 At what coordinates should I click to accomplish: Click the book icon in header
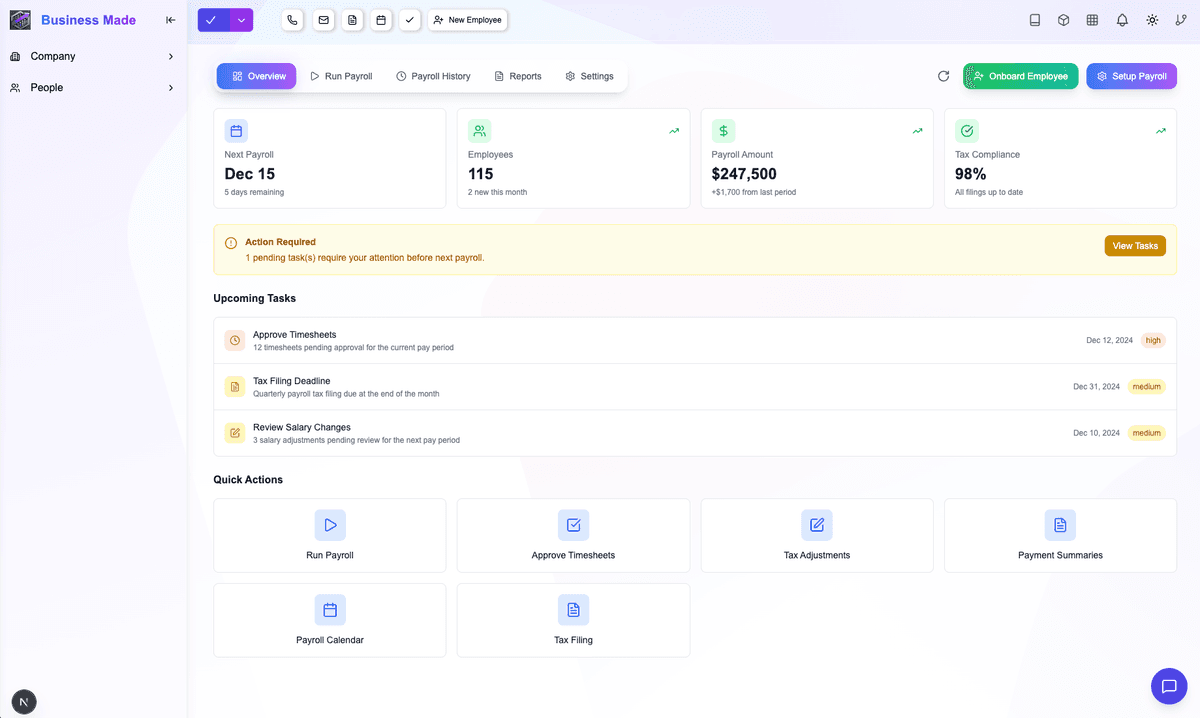(x=1035, y=20)
